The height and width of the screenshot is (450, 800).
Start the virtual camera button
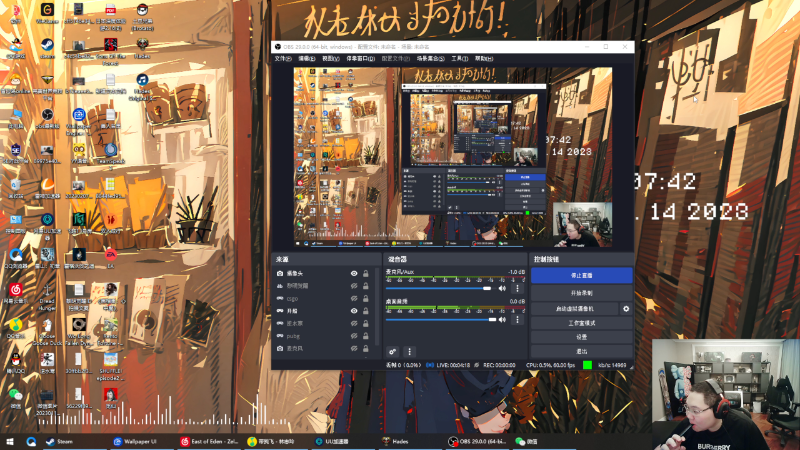coord(574,309)
